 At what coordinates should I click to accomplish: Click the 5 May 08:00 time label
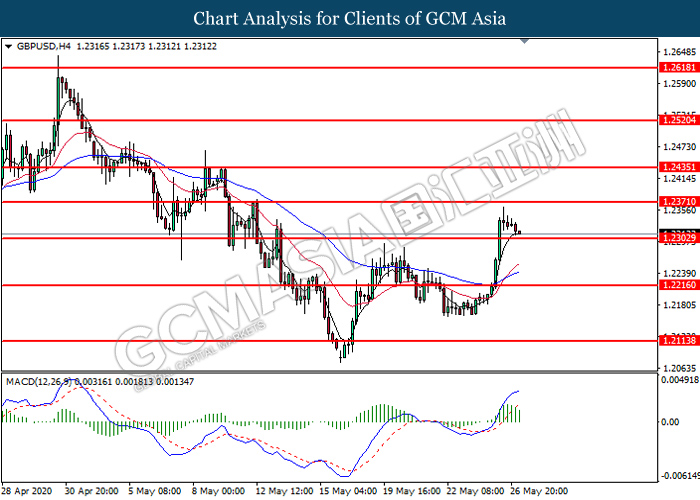click(154, 491)
